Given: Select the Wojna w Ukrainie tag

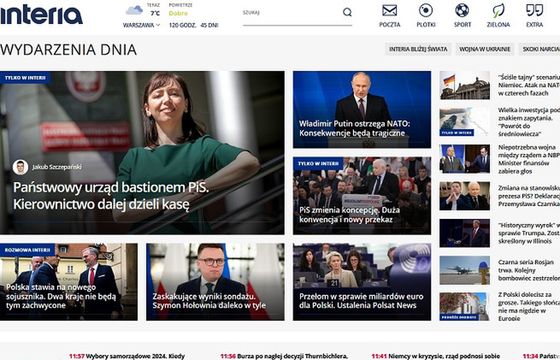Looking at the screenshot, I should click(484, 49).
